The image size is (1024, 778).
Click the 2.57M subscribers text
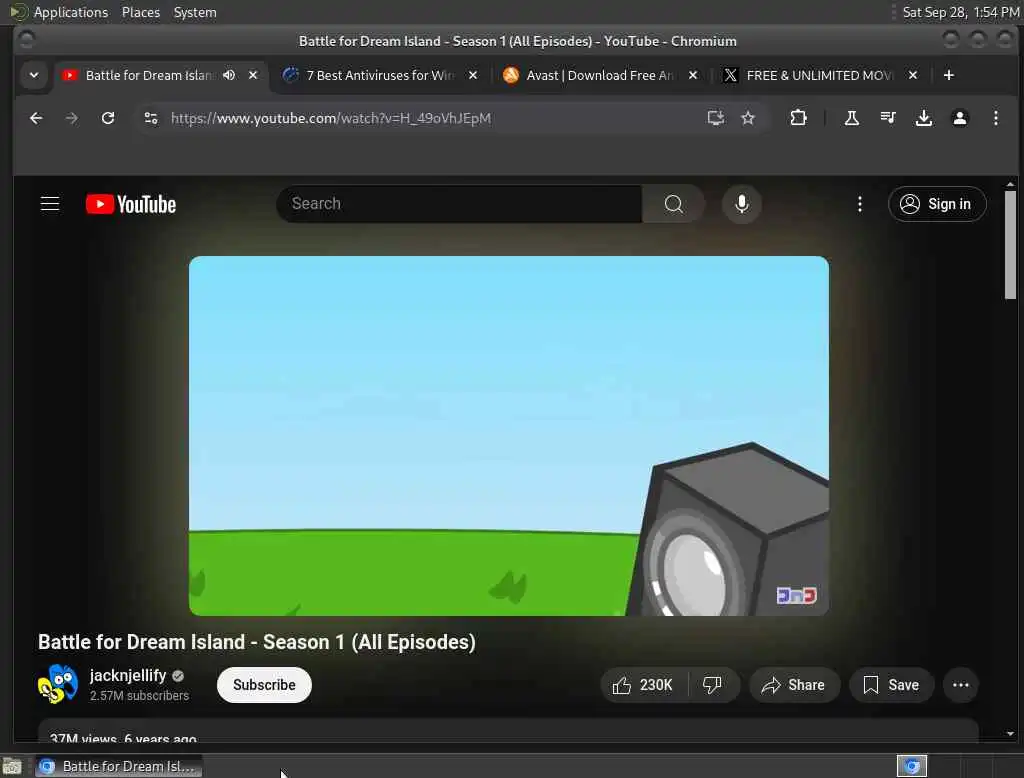click(x=139, y=696)
